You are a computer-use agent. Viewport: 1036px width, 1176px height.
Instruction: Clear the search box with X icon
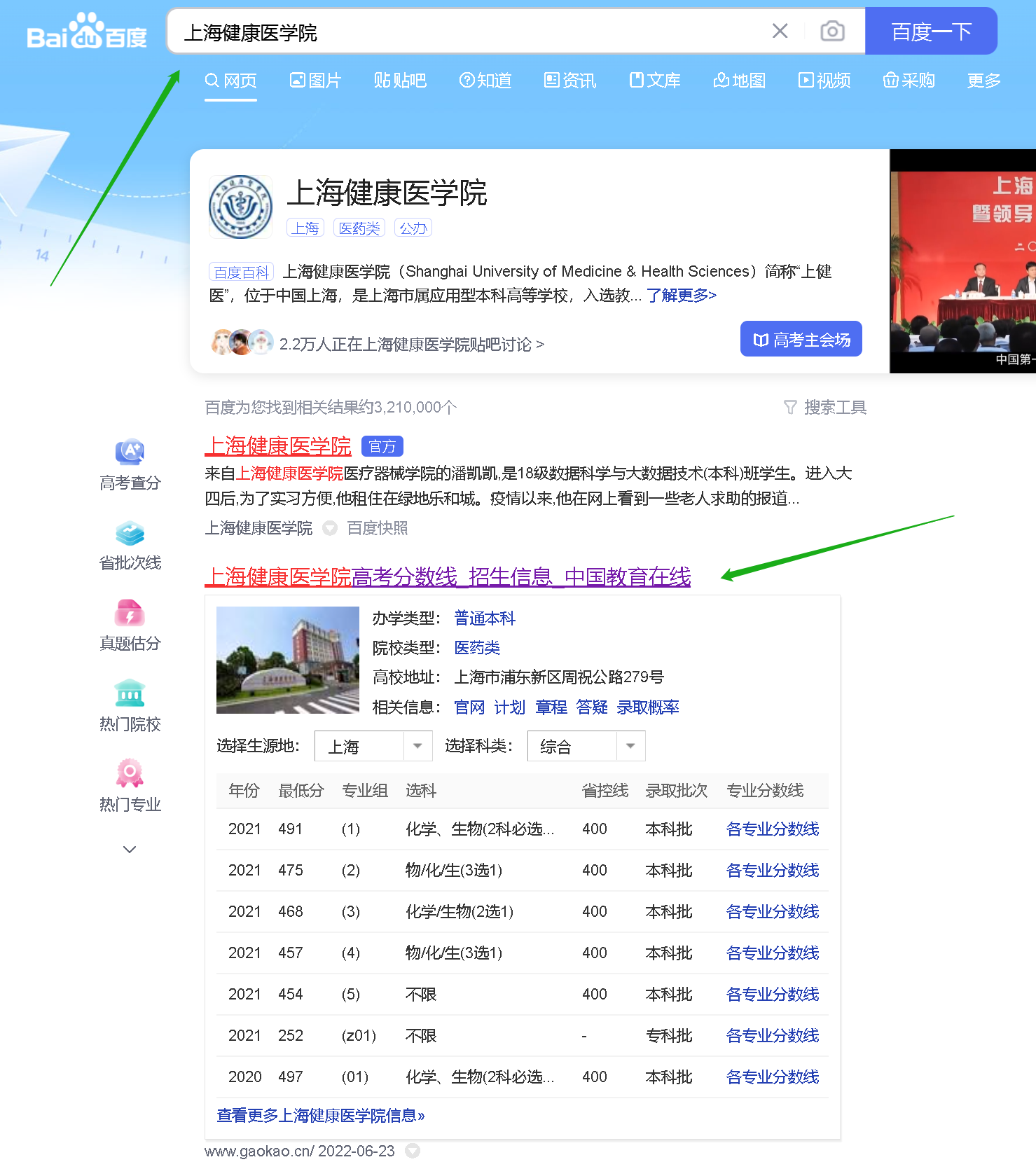780,32
